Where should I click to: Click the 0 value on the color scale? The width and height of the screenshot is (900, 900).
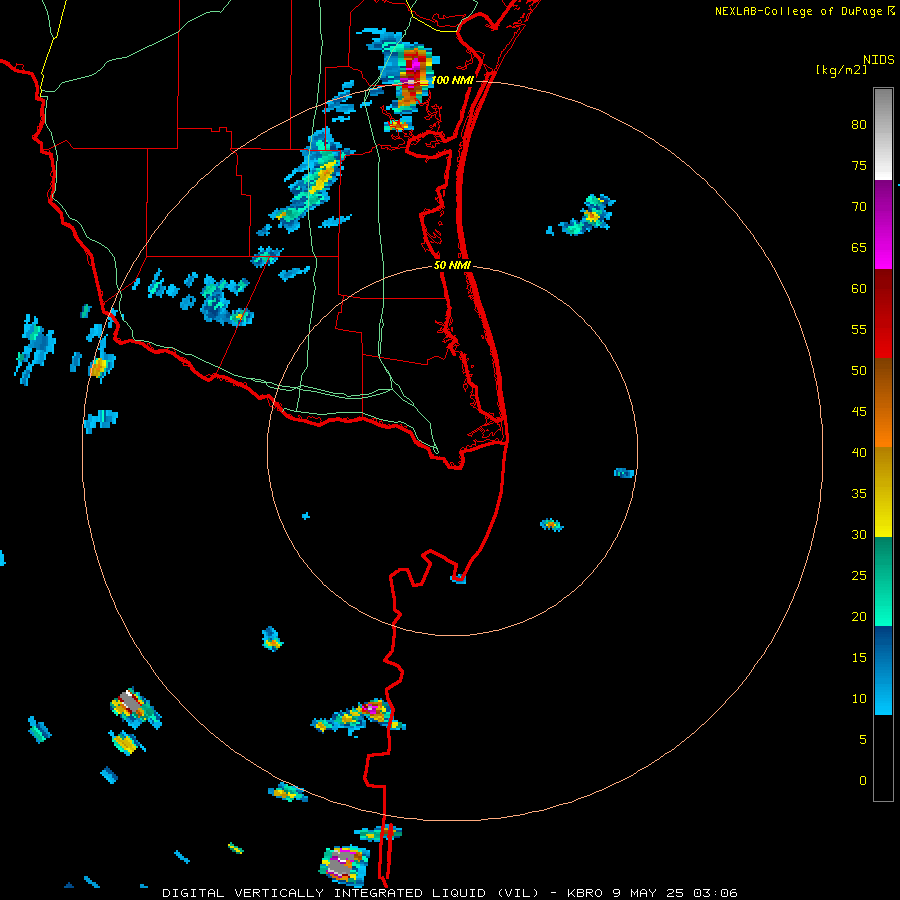863,781
